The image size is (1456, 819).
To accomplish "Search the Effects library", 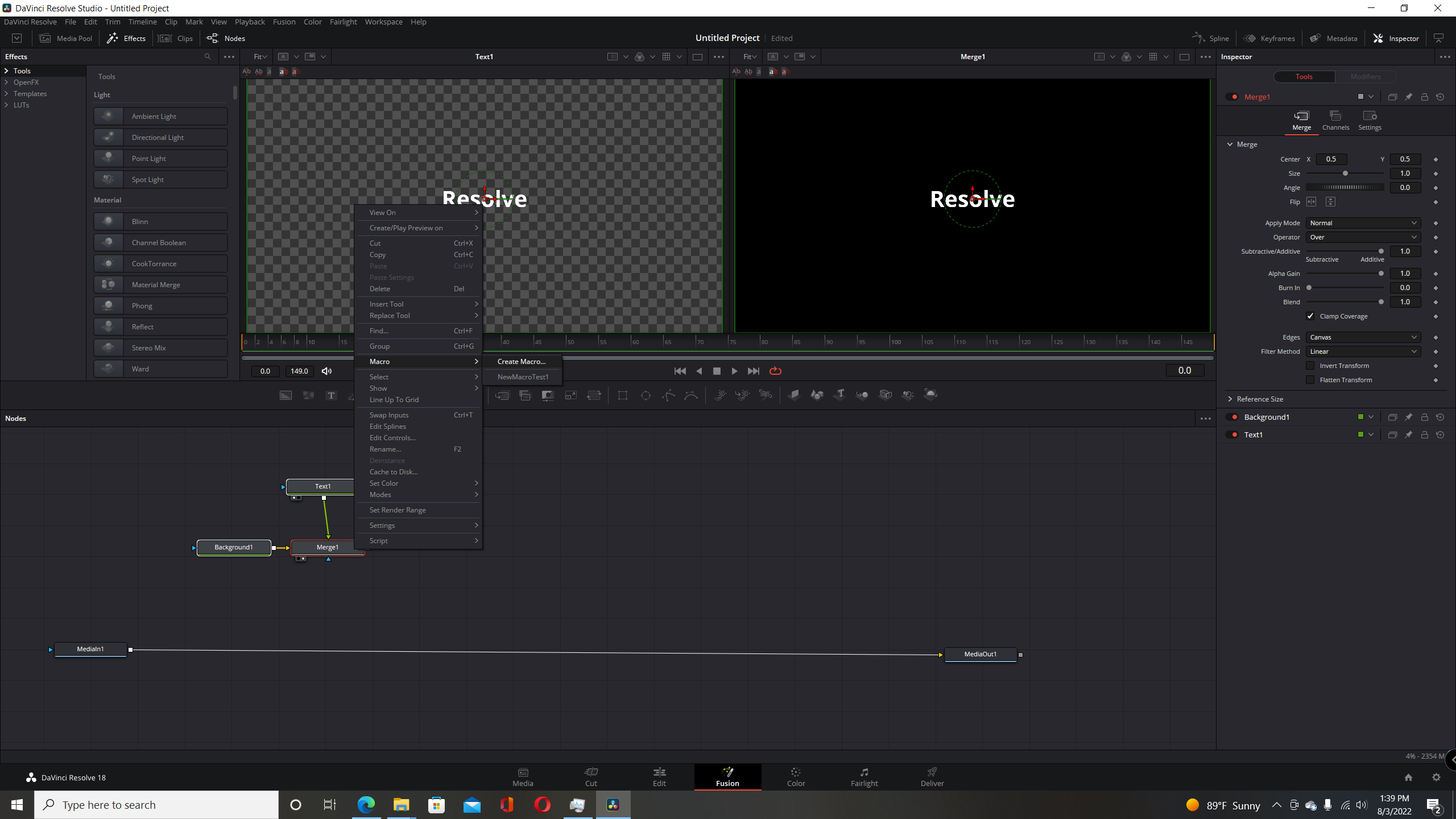I will tap(208, 57).
